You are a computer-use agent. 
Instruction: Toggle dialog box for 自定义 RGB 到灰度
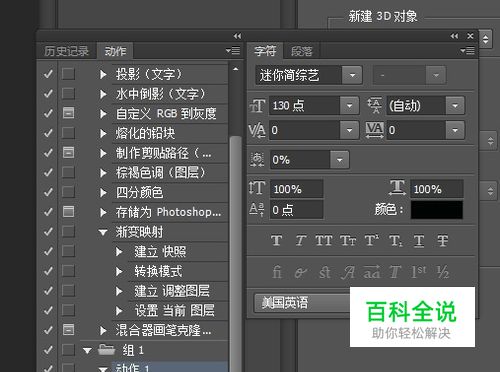click(68, 113)
